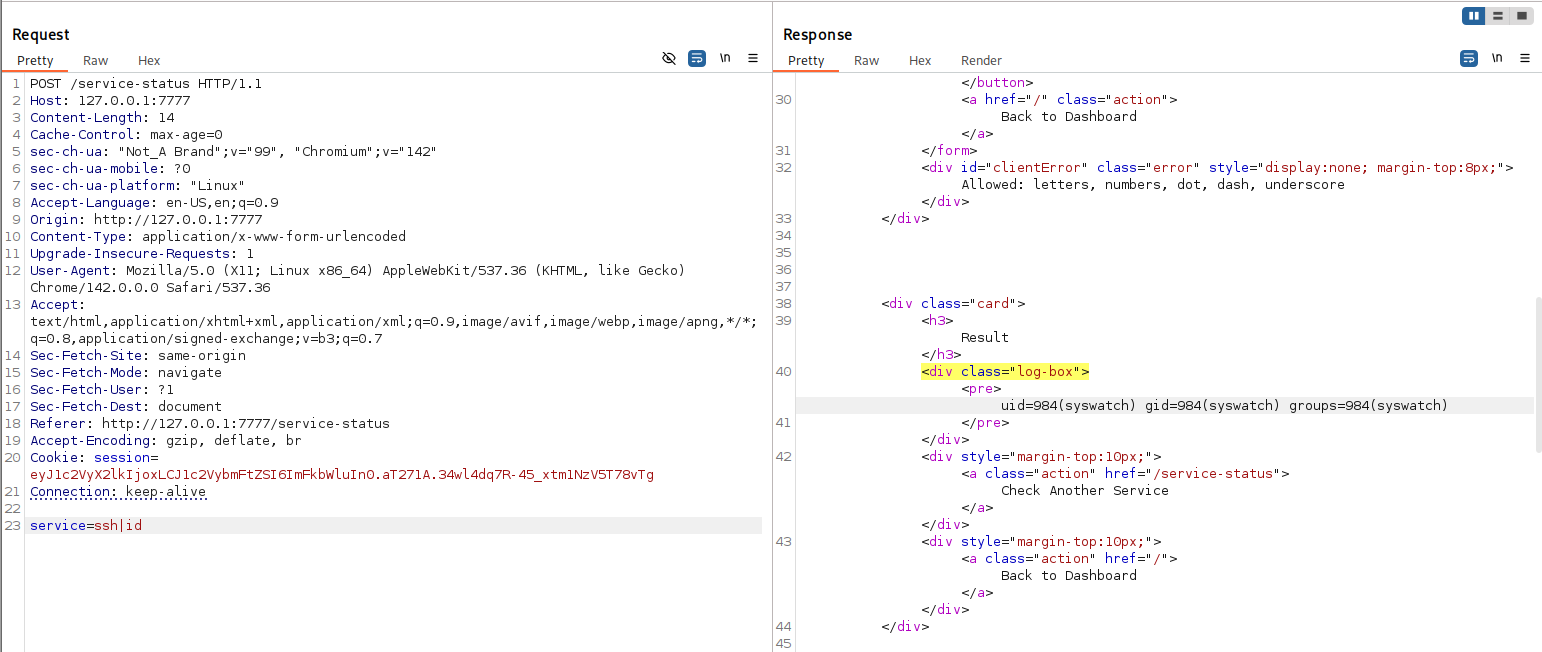Viewport: 1542px width, 652px height.
Task: Toggle line wrap icon in Request panel
Action: 697,59
